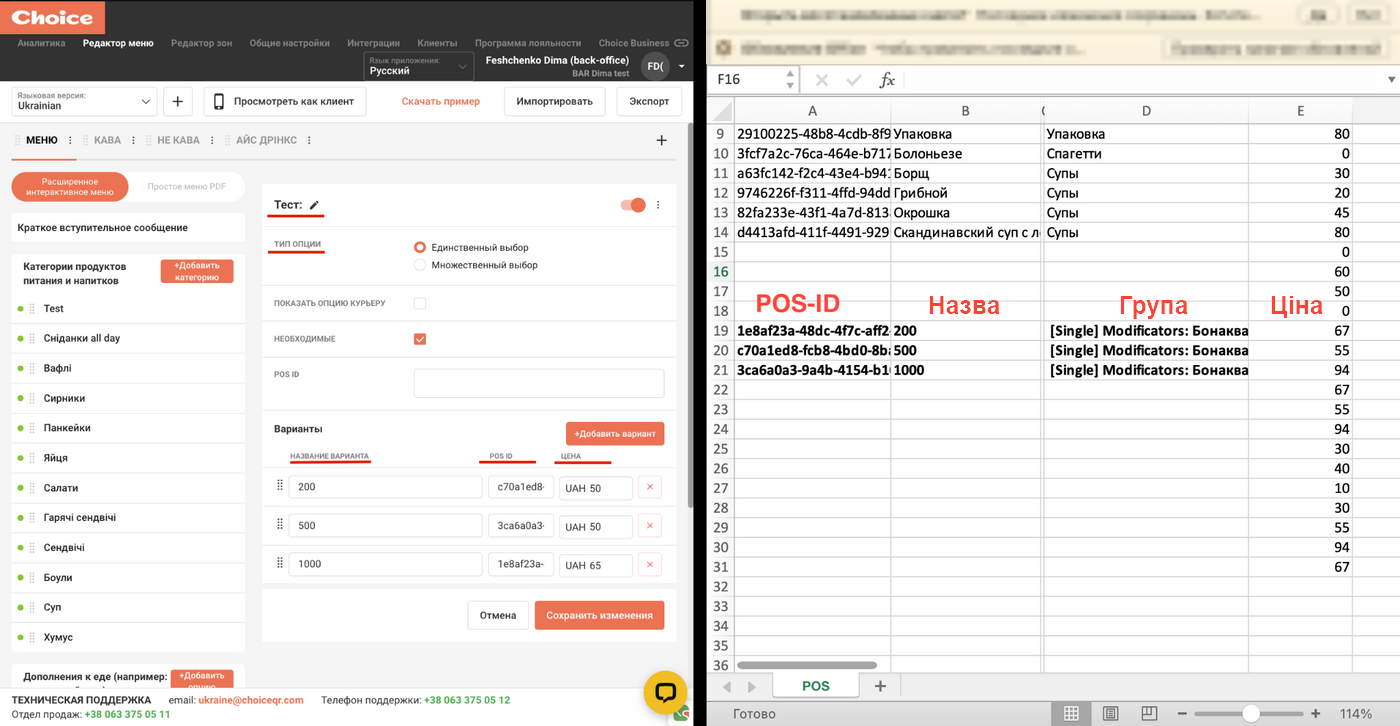The image size is (1400, 726).
Task: Click the Просмотреть как клиент button
Action: pyautogui.click(x=285, y=101)
